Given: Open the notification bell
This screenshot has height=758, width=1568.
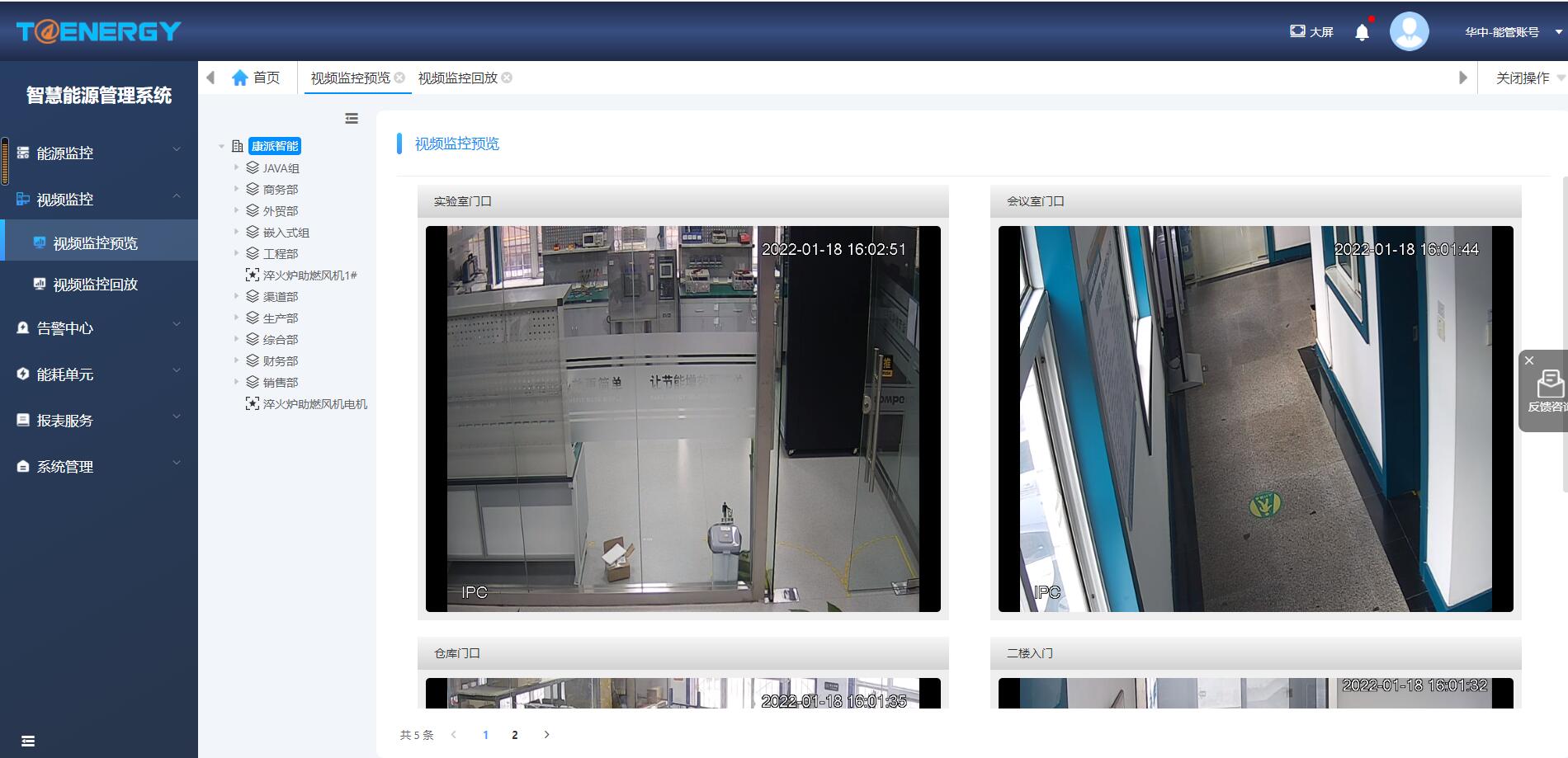Looking at the screenshot, I should point(1362,32).
